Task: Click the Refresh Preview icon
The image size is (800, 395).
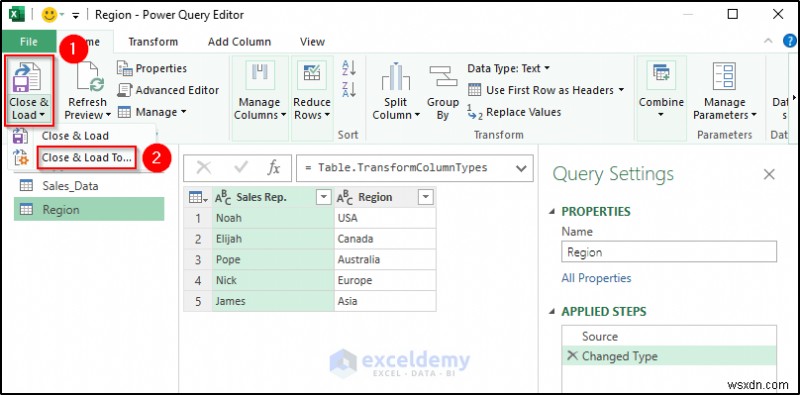Action: point(90,77)
